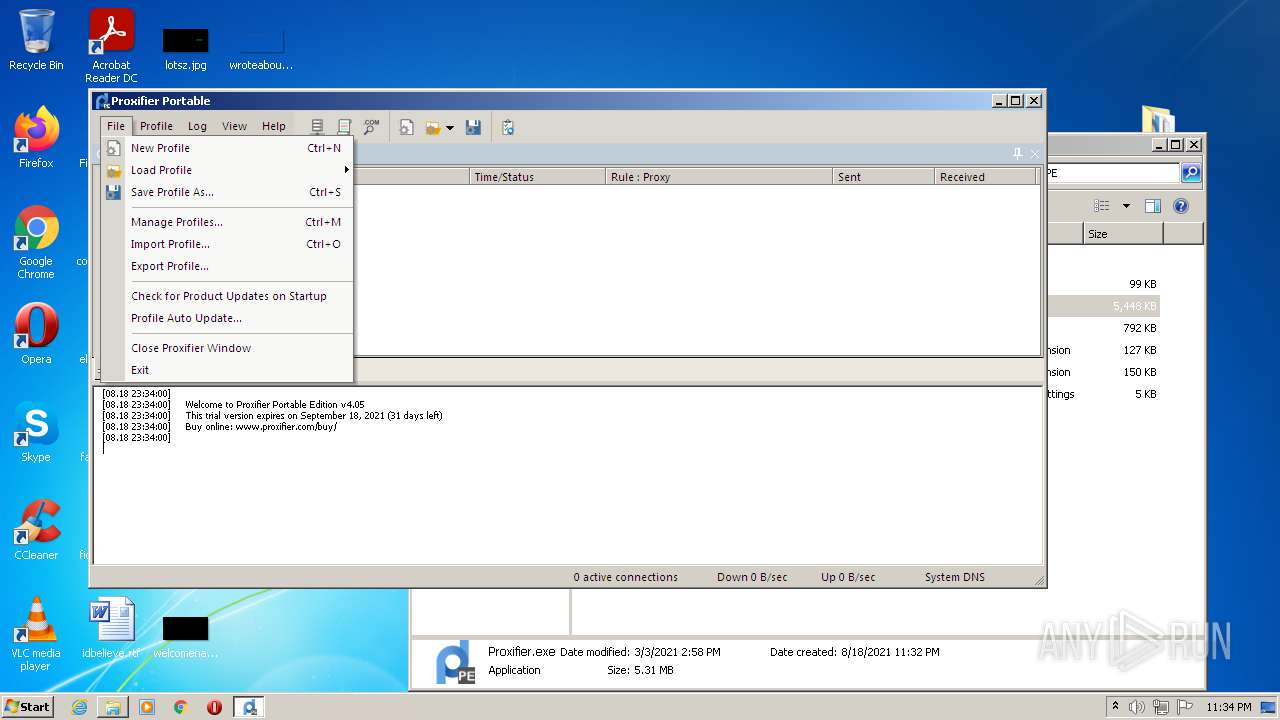This screenshot has height=720, width=1280.
Task: Sort Explorer list by Size column
Action: 1123,234
